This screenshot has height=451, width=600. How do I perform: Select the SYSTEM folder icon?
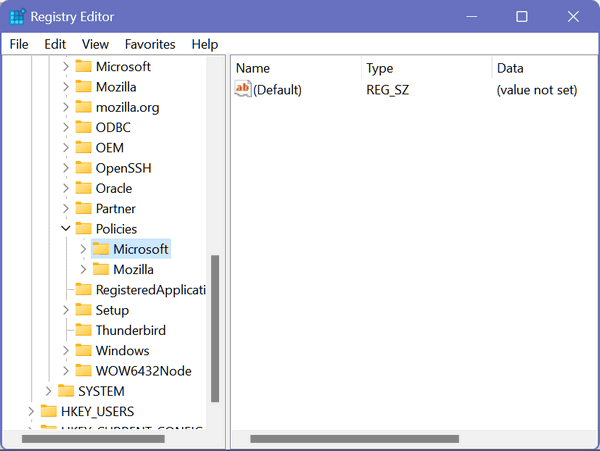[66, 391]
